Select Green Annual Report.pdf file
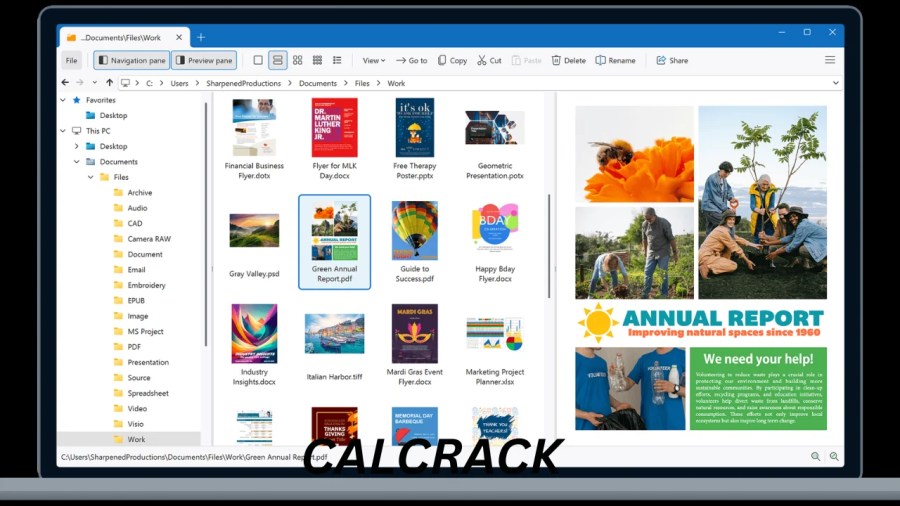 coord(335,242)
